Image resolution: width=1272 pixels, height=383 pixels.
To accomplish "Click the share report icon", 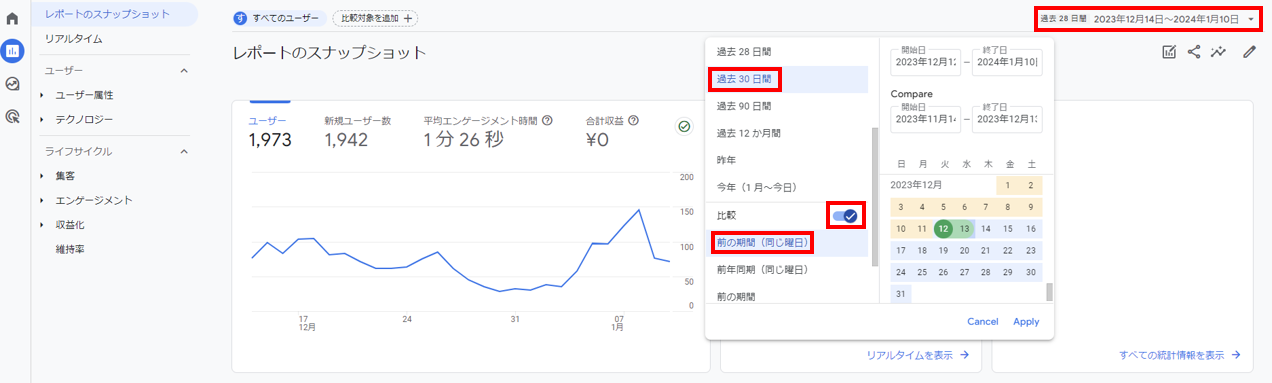I will pyautogui.click(x=1194, y=52).
